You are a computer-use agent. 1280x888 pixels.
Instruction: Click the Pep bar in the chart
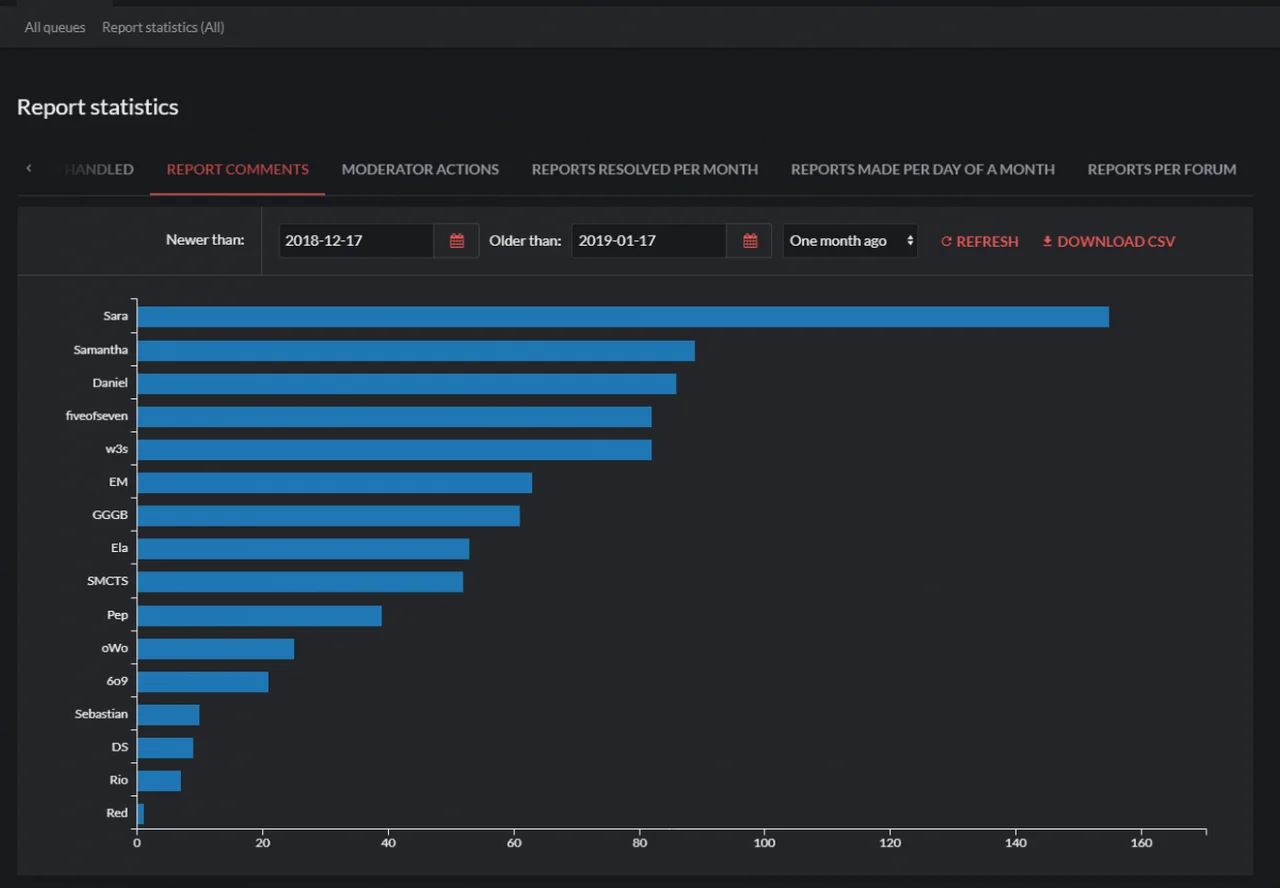click(259, 616)
